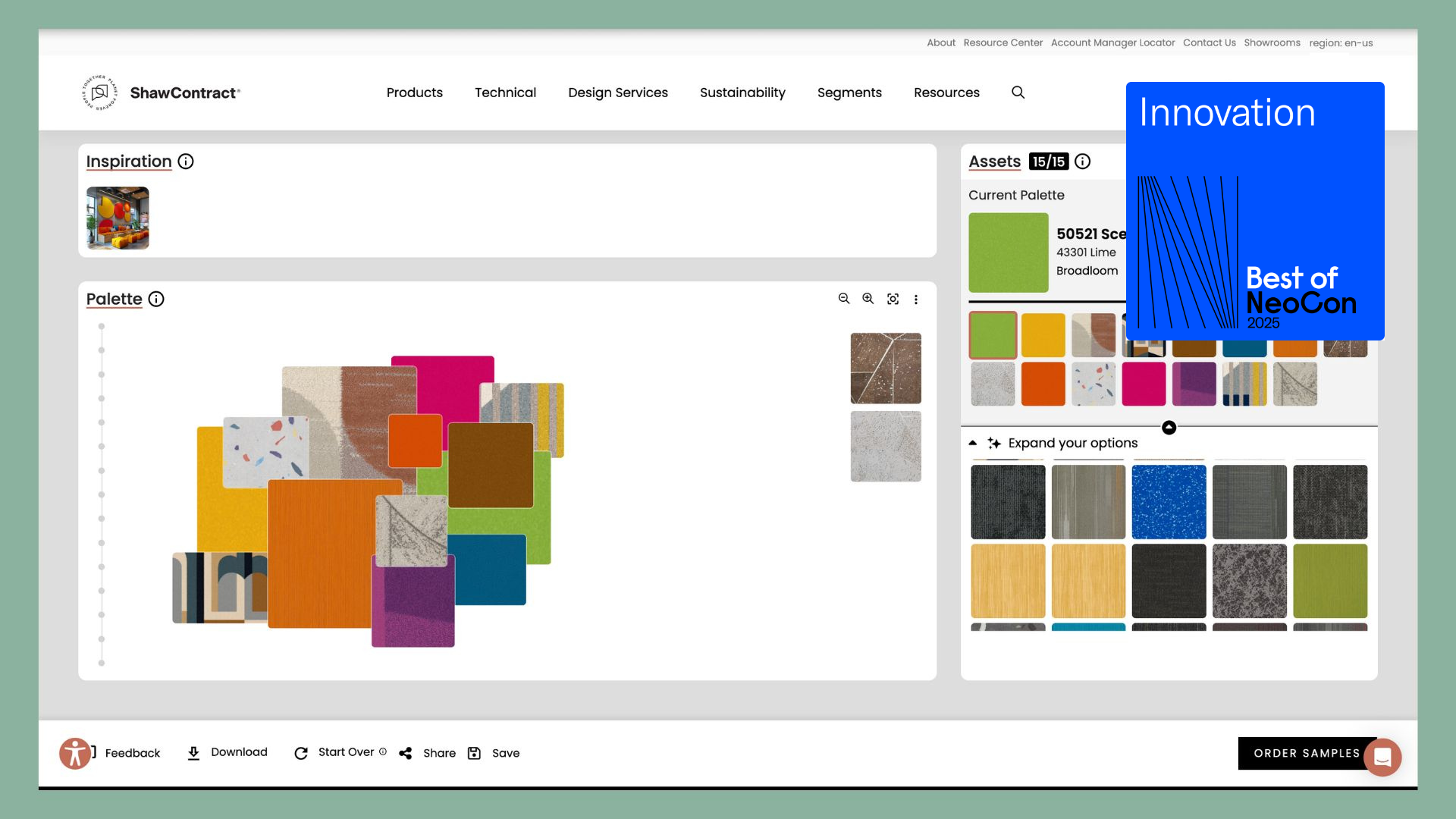Viewport: 1456px width, 819px height.
Task: Zoom in on the palette board
Action: (x=868, y=299)
